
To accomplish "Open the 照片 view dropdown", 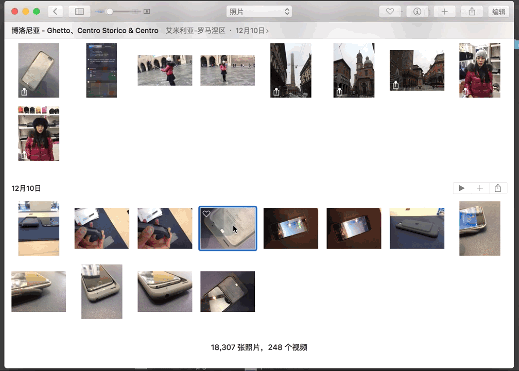I will tap(259, 12).
